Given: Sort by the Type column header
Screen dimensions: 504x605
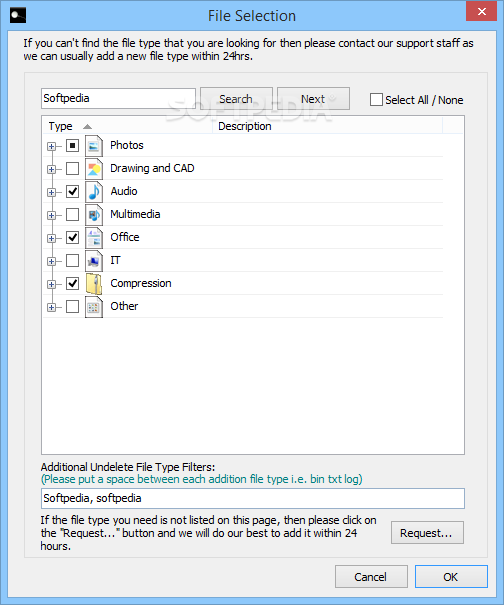Looking at the screenshot, I should click(127, 126).
